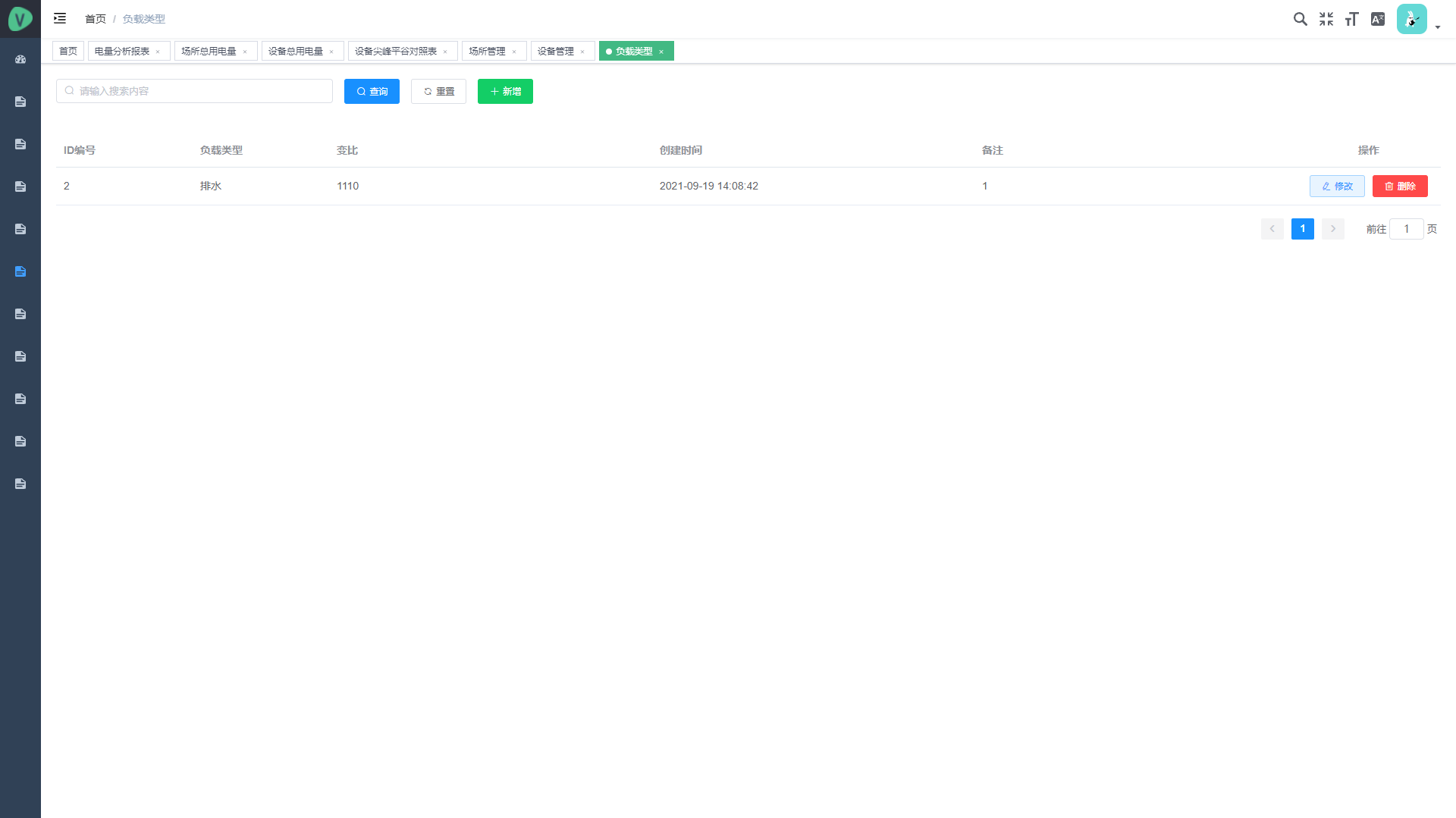Screen dimensions: 1456x818
Task: Click 删除 button for 排水 row
Action: click(1400, 186)
